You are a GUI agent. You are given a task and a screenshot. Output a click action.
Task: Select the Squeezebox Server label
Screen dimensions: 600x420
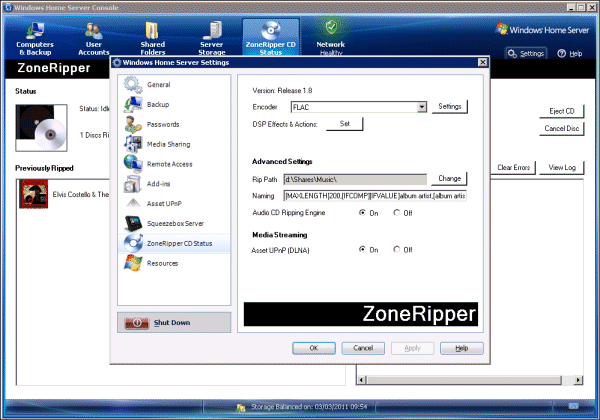[x=175, y=223]
